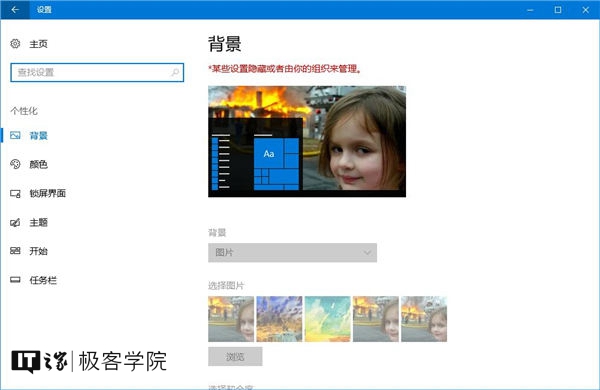Open the 主题 themes brush icon
This screenshot has height=390, width=600.
[x=15, y=222]
